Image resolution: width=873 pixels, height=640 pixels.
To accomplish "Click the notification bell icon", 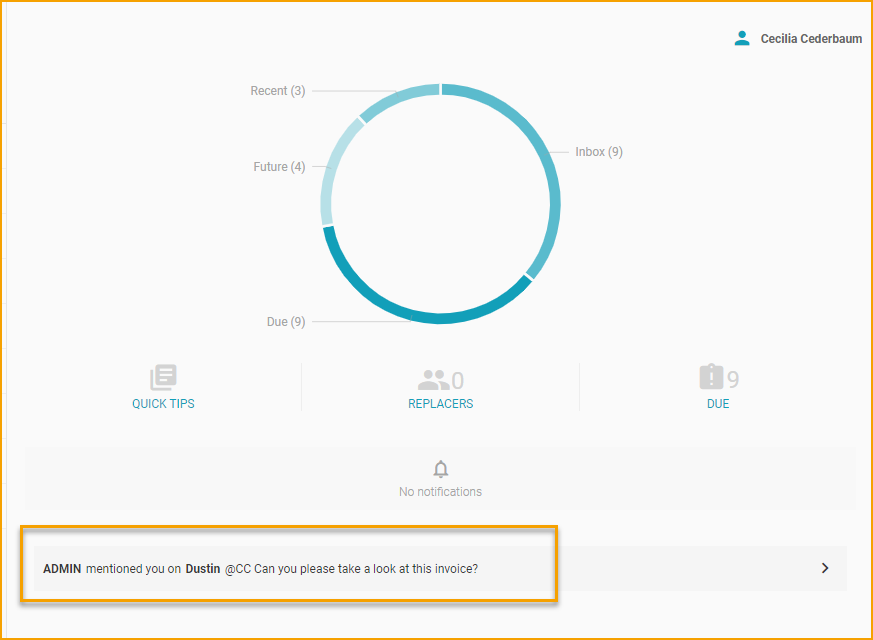I will (x=440, y=468).
